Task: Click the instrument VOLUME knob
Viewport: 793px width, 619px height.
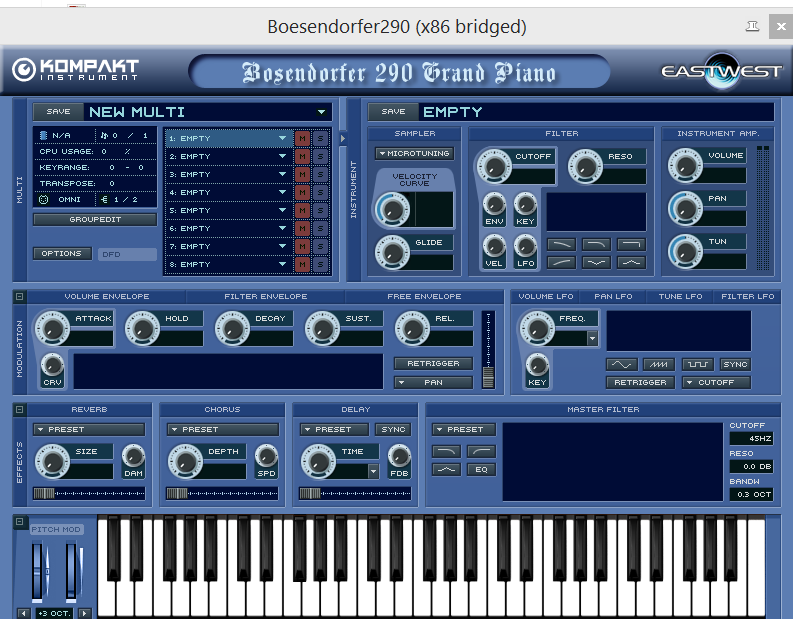Action: pos(685,165)
